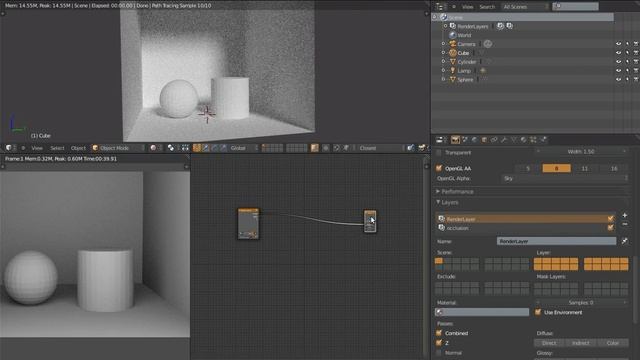The width and height of the screenshot is (640, 360).
Task: Open the Object Data tab icon
Action: click(513, 140)
